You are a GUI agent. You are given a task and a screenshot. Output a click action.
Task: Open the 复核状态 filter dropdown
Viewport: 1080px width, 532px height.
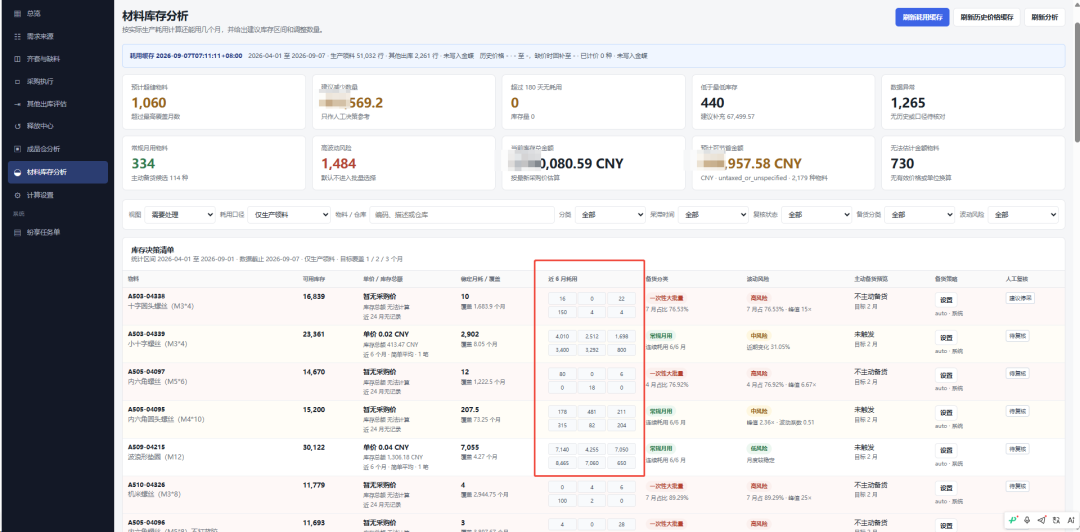816,215
